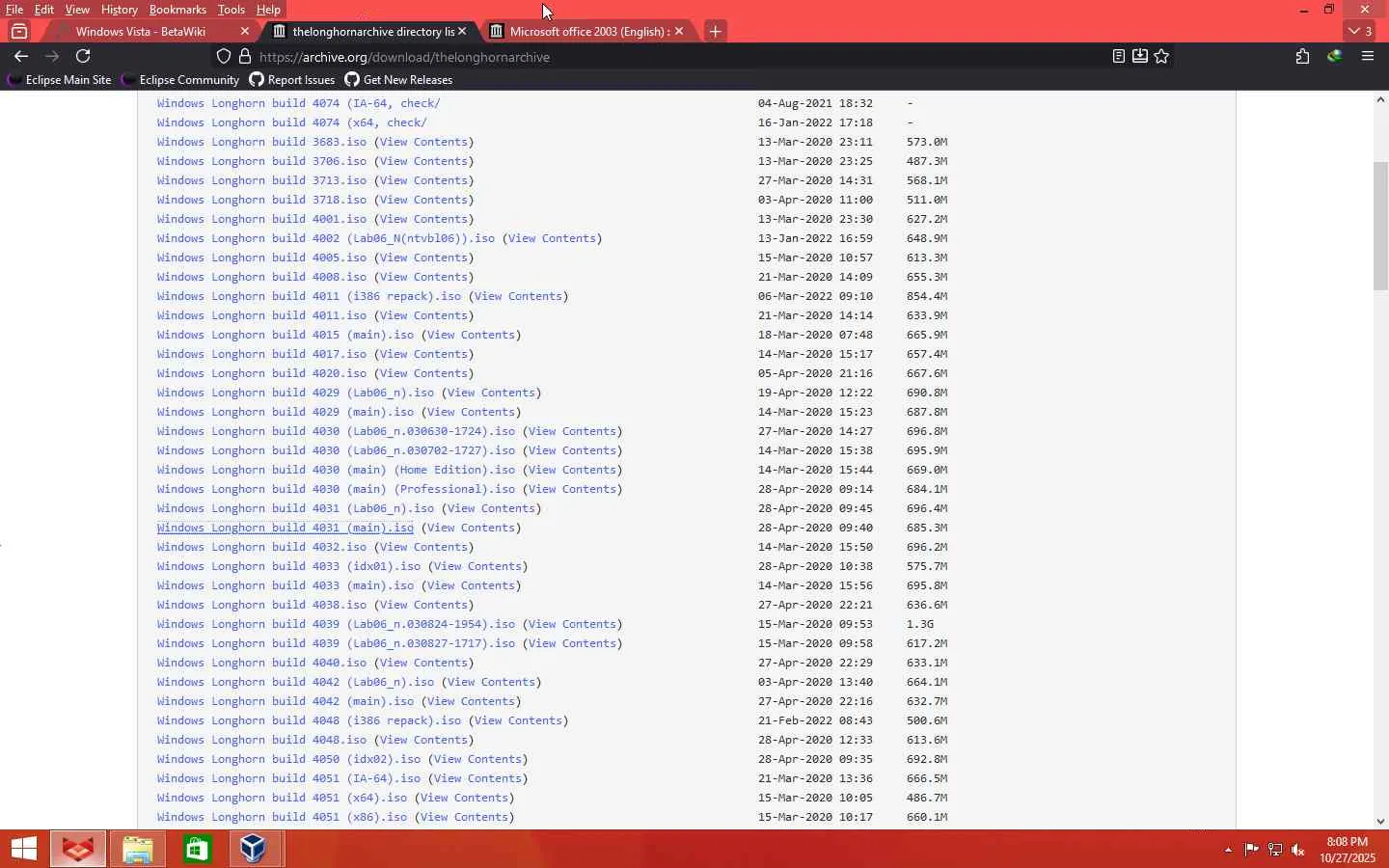Open Windows Longhorn build 4002 (Lab06_N(ntvbl06)).iso
This screenshot has height=868, width=1389.
326,238
